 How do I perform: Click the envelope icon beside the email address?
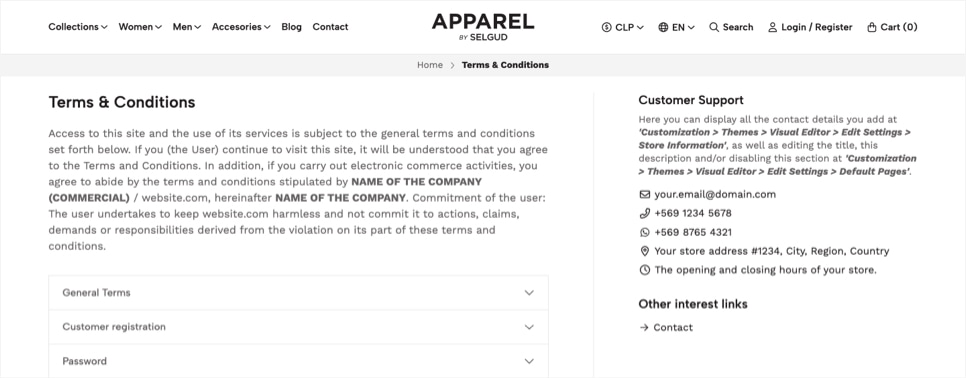coord(645,195)
